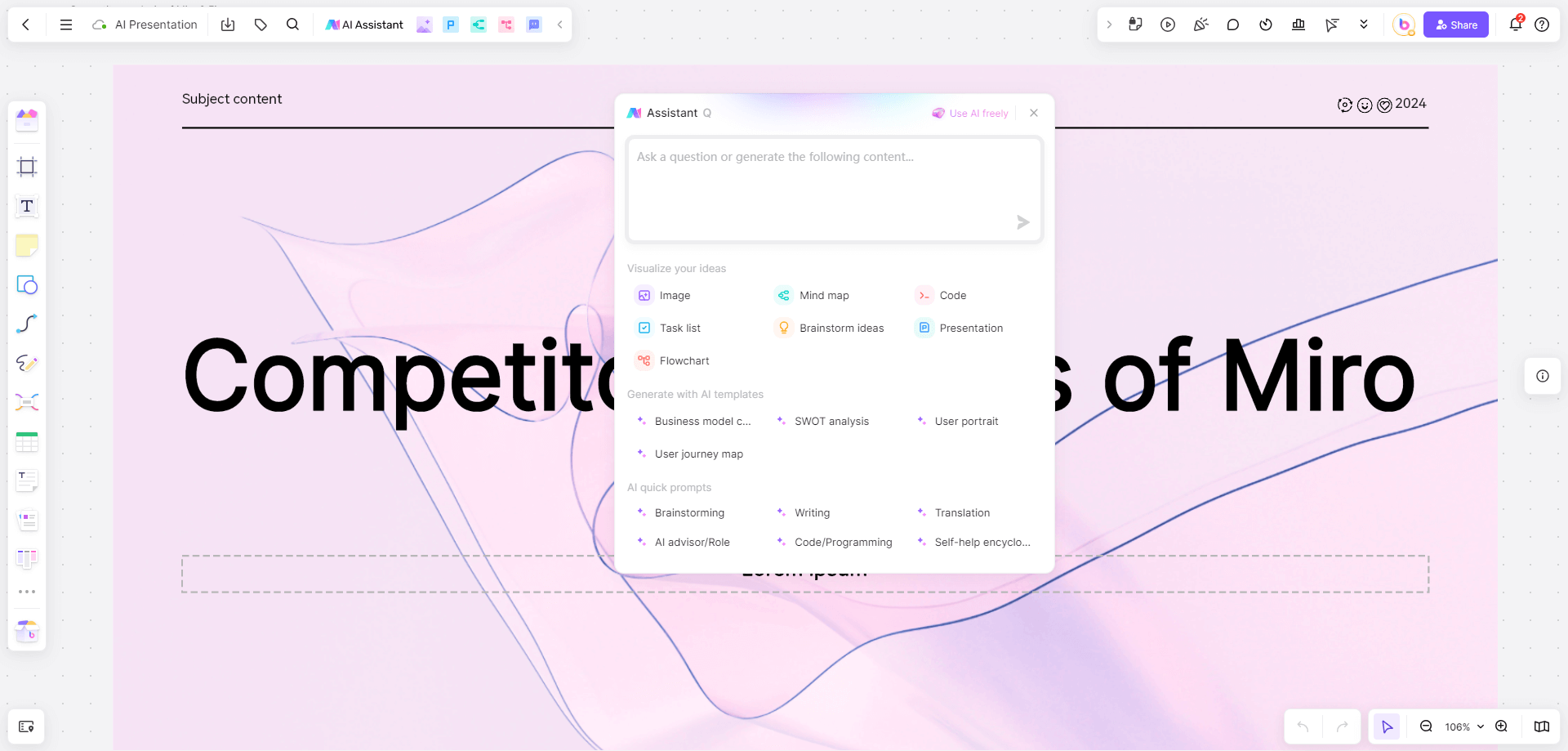Select the Table tool in sidebar
Screen dimensions: 1568x751
click(27, 441)
